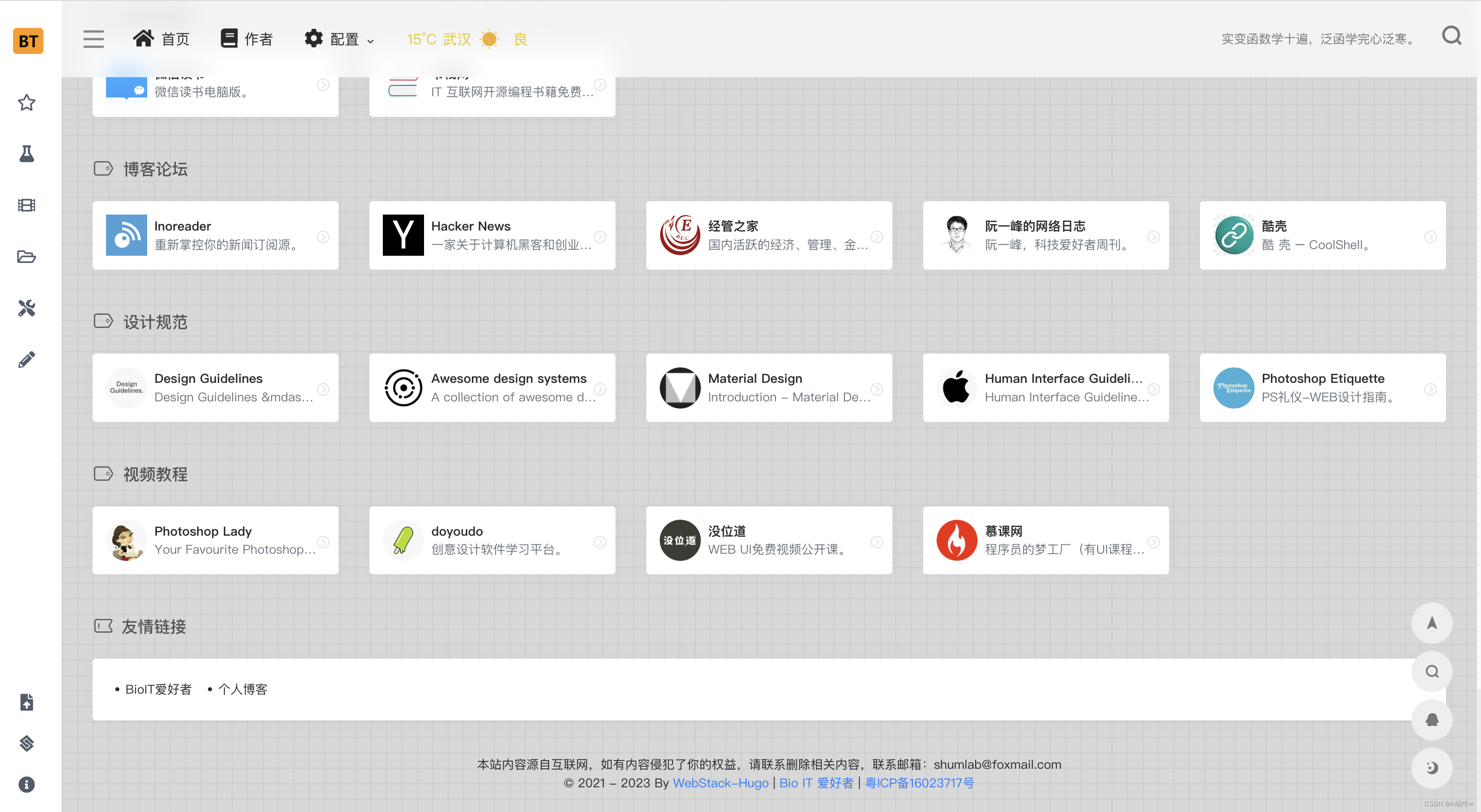This screenshot has width=1481, height=812.
Task: Open WebStack-Hugo footer link
Action: coord(720,783)
